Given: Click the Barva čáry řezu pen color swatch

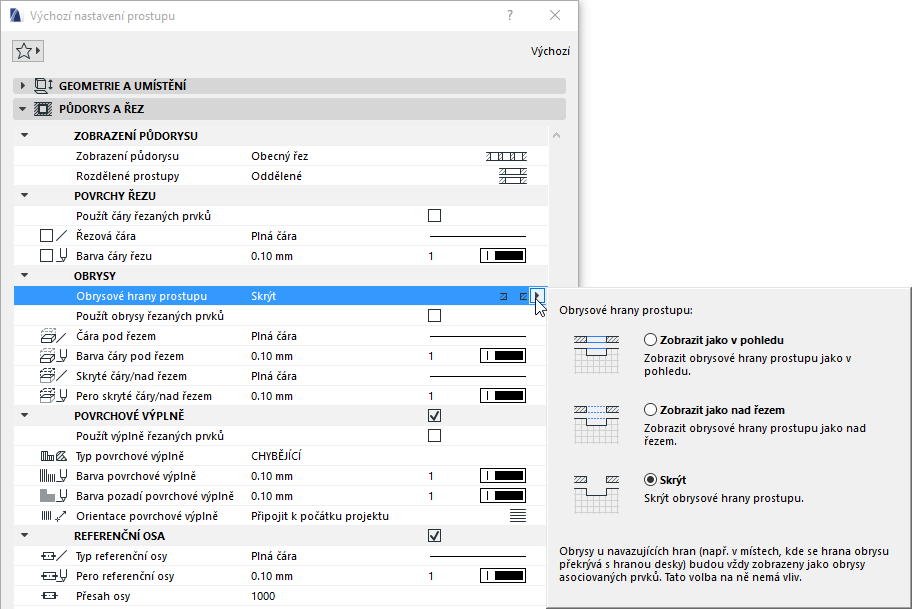Looking at the screenshot, I should tap(503, 256).
